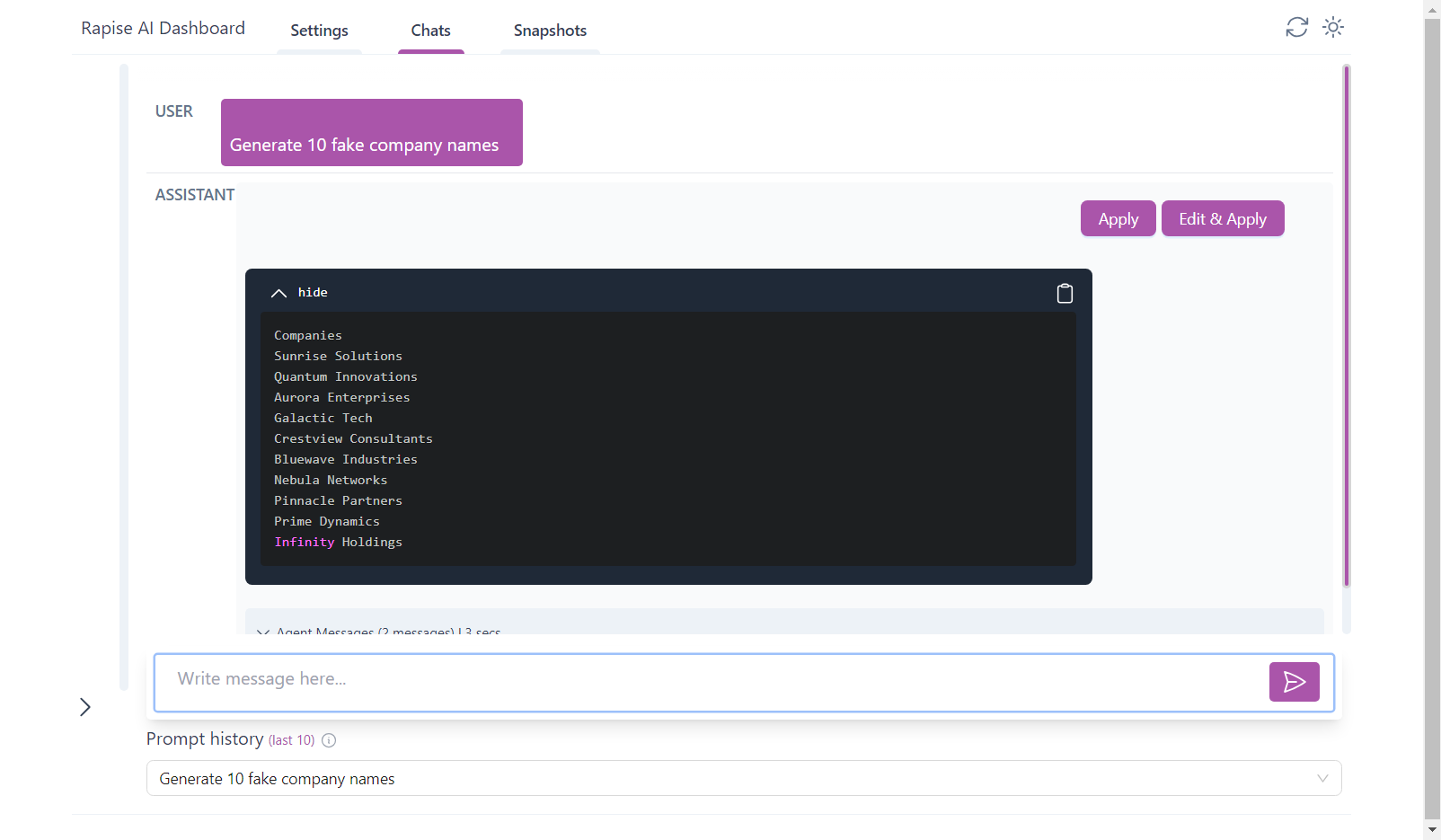Open the Prompt history dropdown
The height and width of the screenshot is (840, 1441).
tap(743, 779)
